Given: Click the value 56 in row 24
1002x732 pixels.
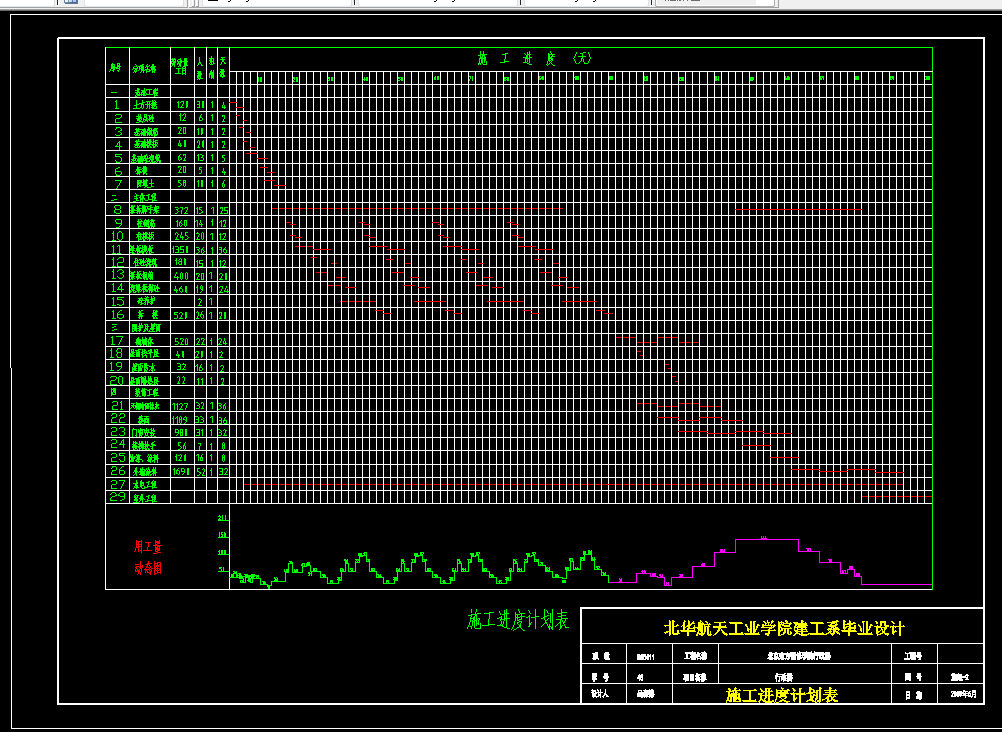Looking at the screenshot, I should coord(182,446).
